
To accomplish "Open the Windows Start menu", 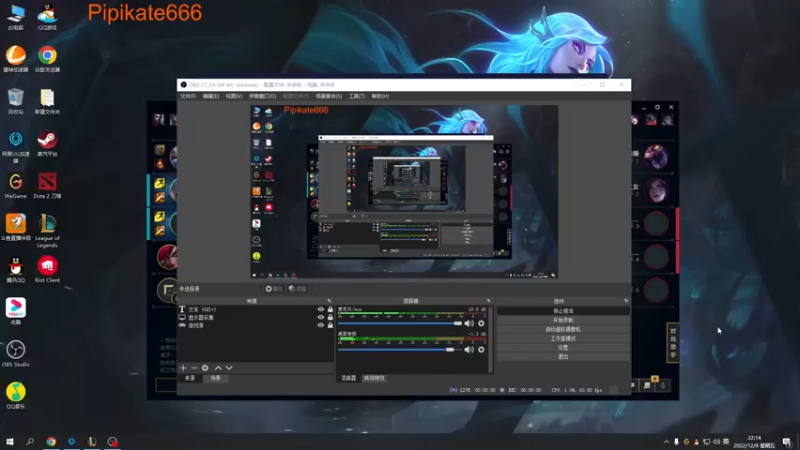I will pyautogui.click(x=10, y=441).
